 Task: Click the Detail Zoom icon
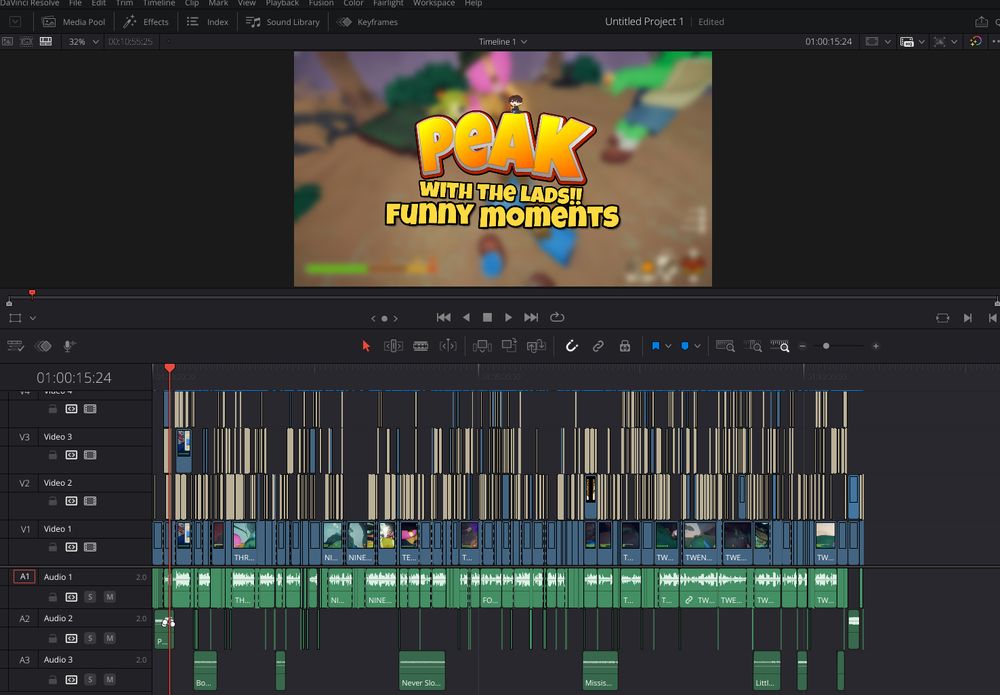[753, 346]
